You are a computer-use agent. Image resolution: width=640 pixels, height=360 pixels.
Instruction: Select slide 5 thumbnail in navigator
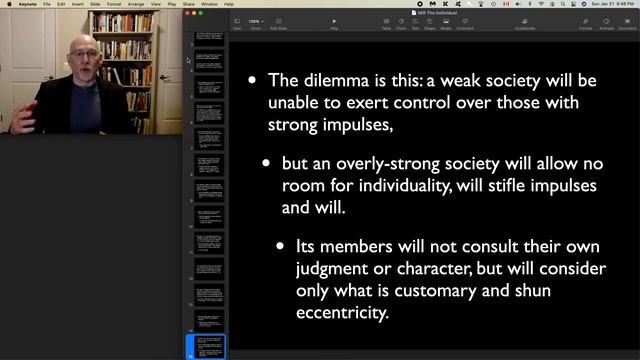[209, 87]
